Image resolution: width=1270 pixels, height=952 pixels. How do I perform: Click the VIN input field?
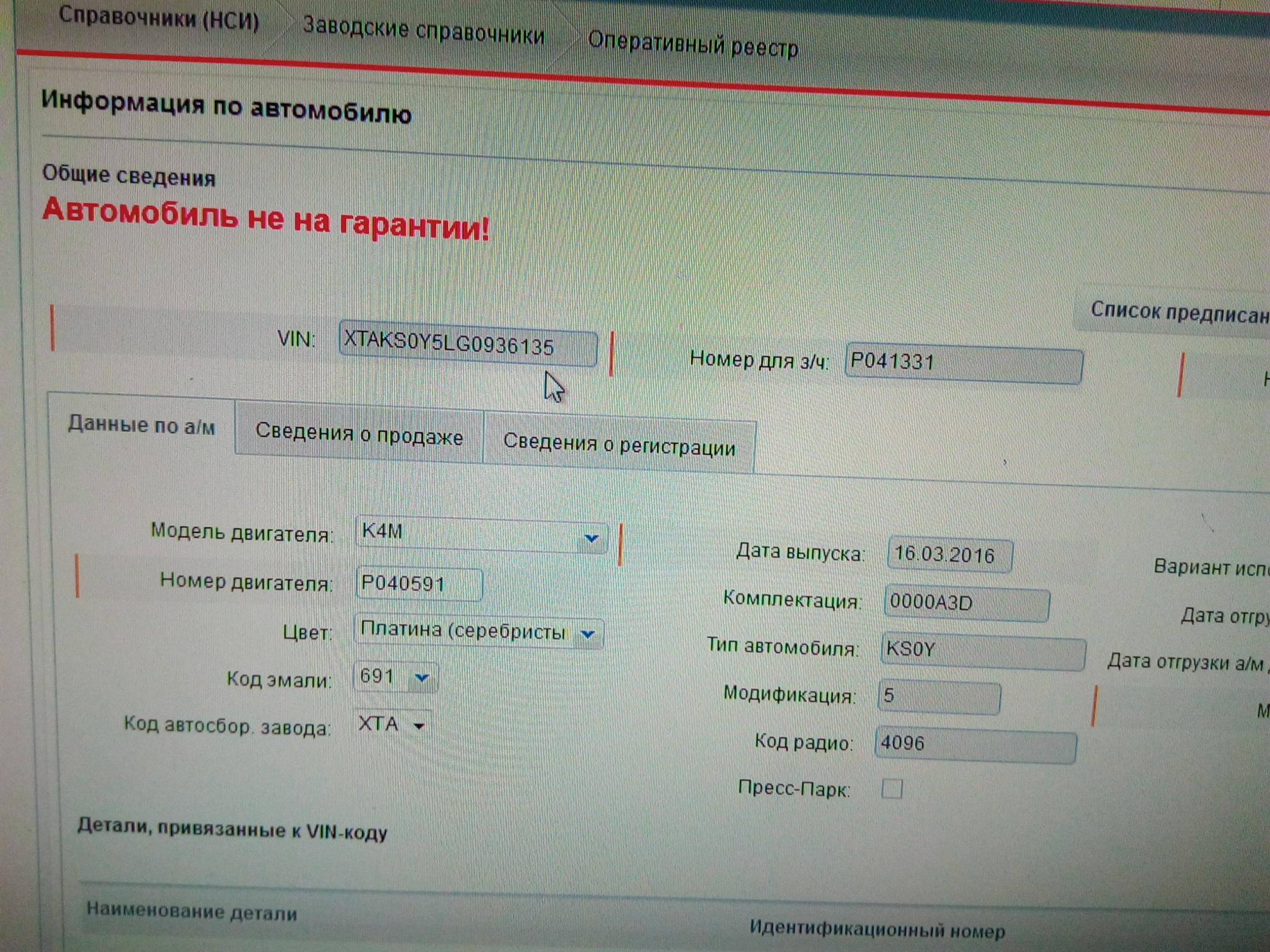(467, 346)
